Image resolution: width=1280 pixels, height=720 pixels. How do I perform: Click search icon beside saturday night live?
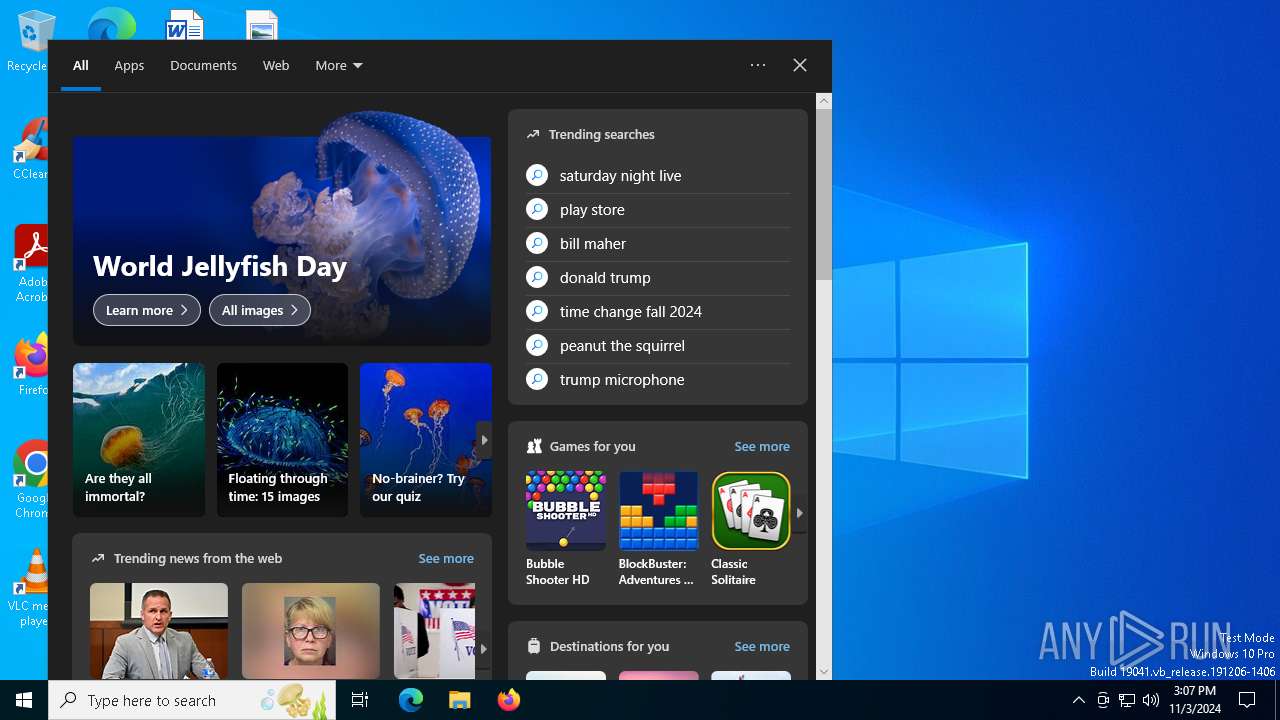click(x=537, y=175)
